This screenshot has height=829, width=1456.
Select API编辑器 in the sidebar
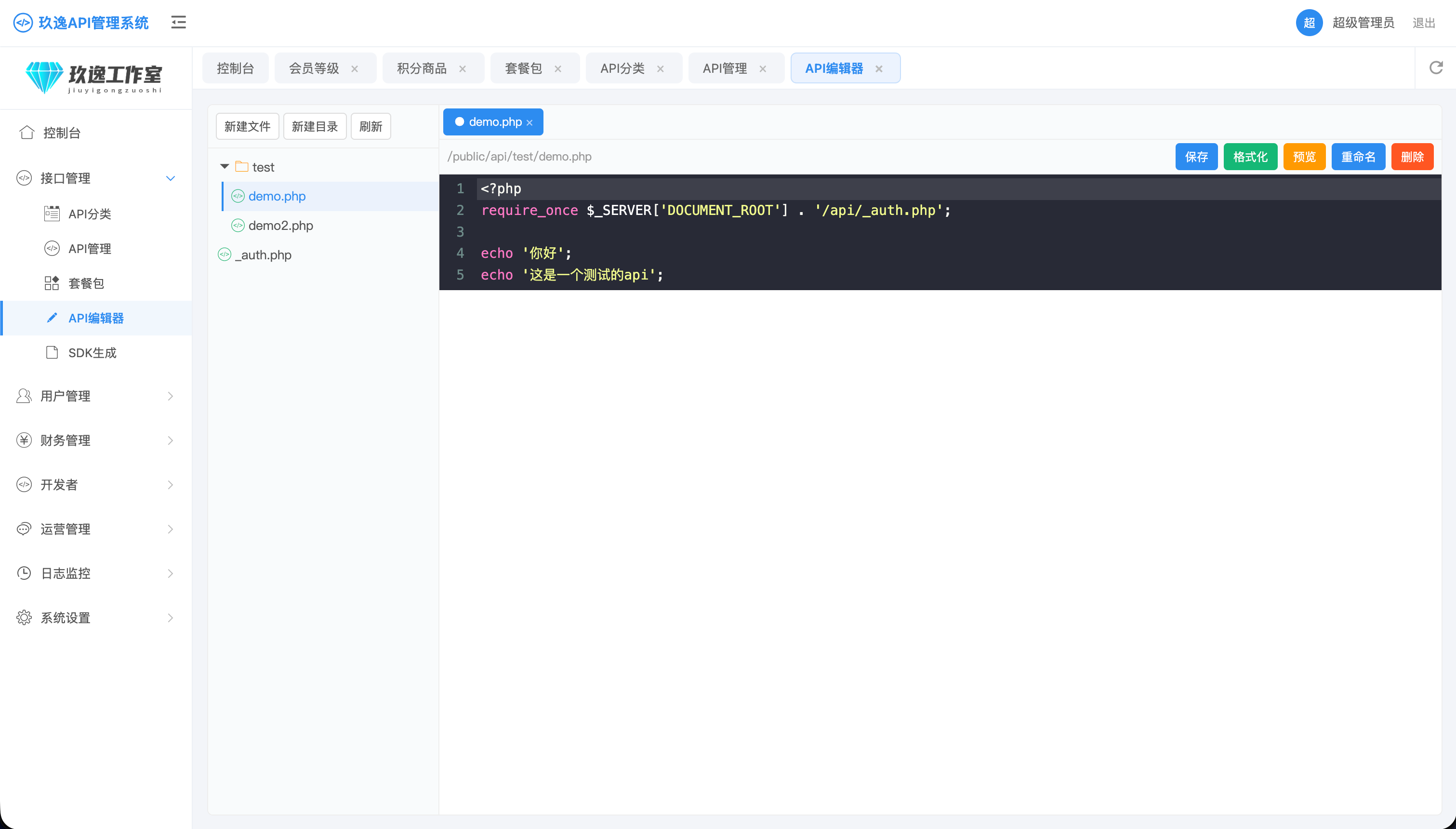tap(95, 318)
